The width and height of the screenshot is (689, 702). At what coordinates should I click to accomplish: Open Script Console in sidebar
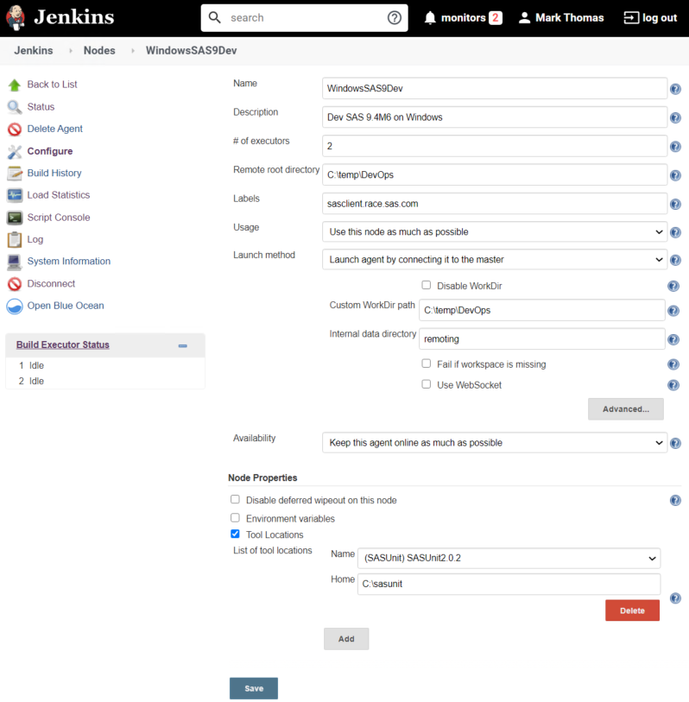pos(58,218)
